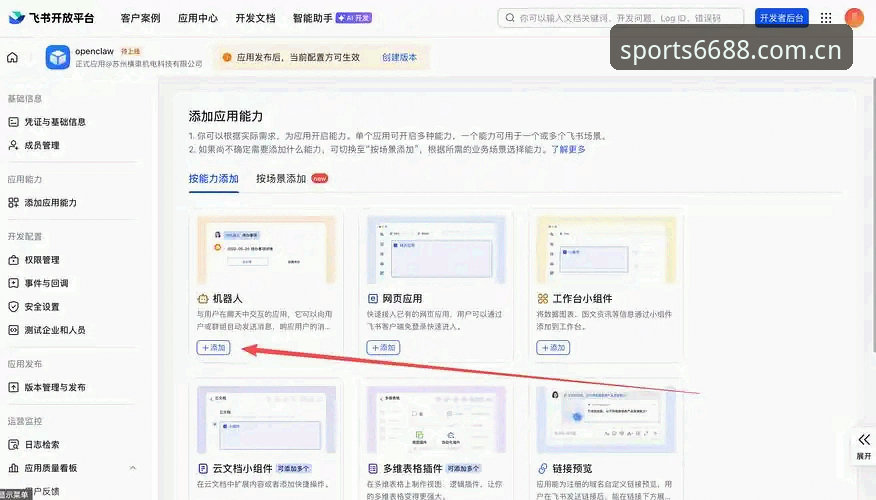Open 应用质量看板 in sidebar

42,468
